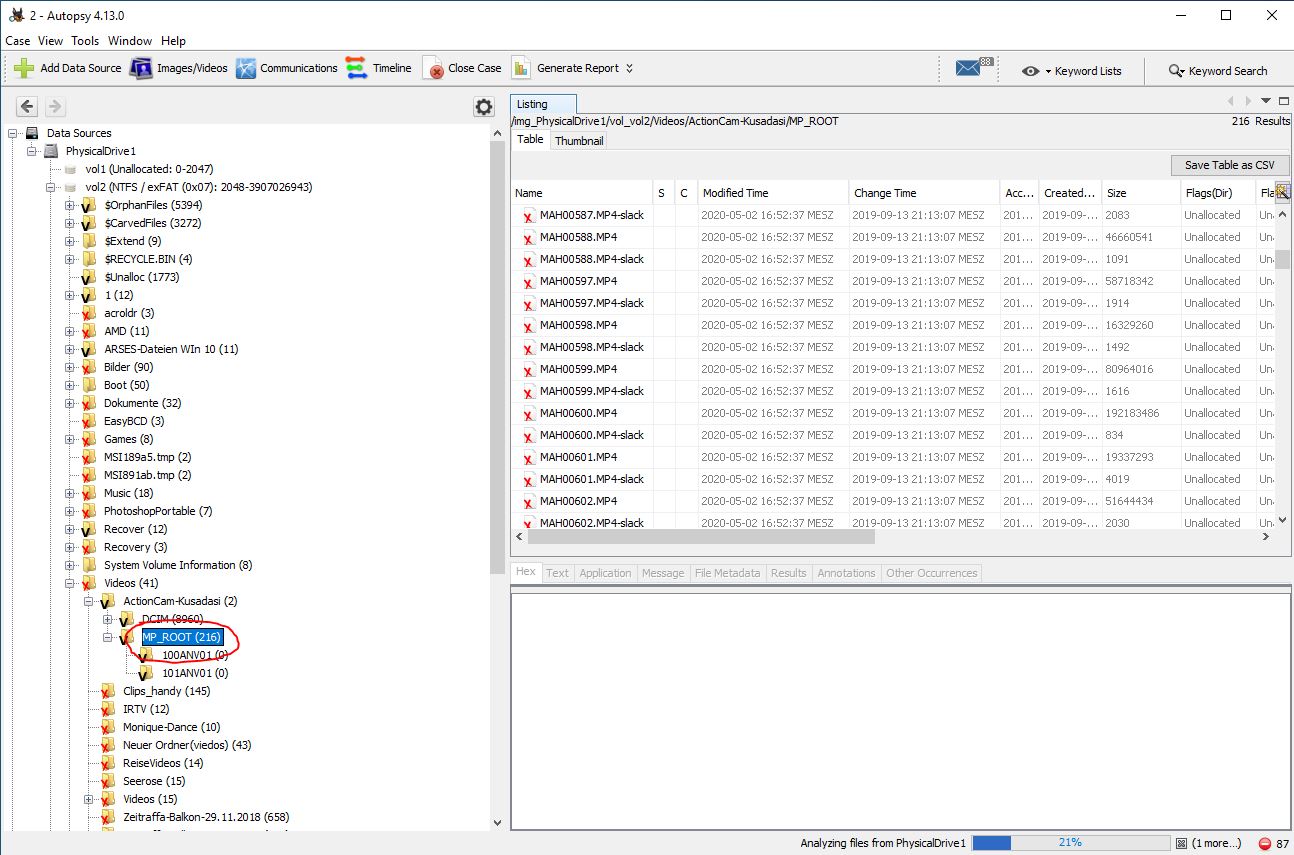Click Close Case toolbar button
This screenshot has width=1294, height=855.
coord(462,68)
